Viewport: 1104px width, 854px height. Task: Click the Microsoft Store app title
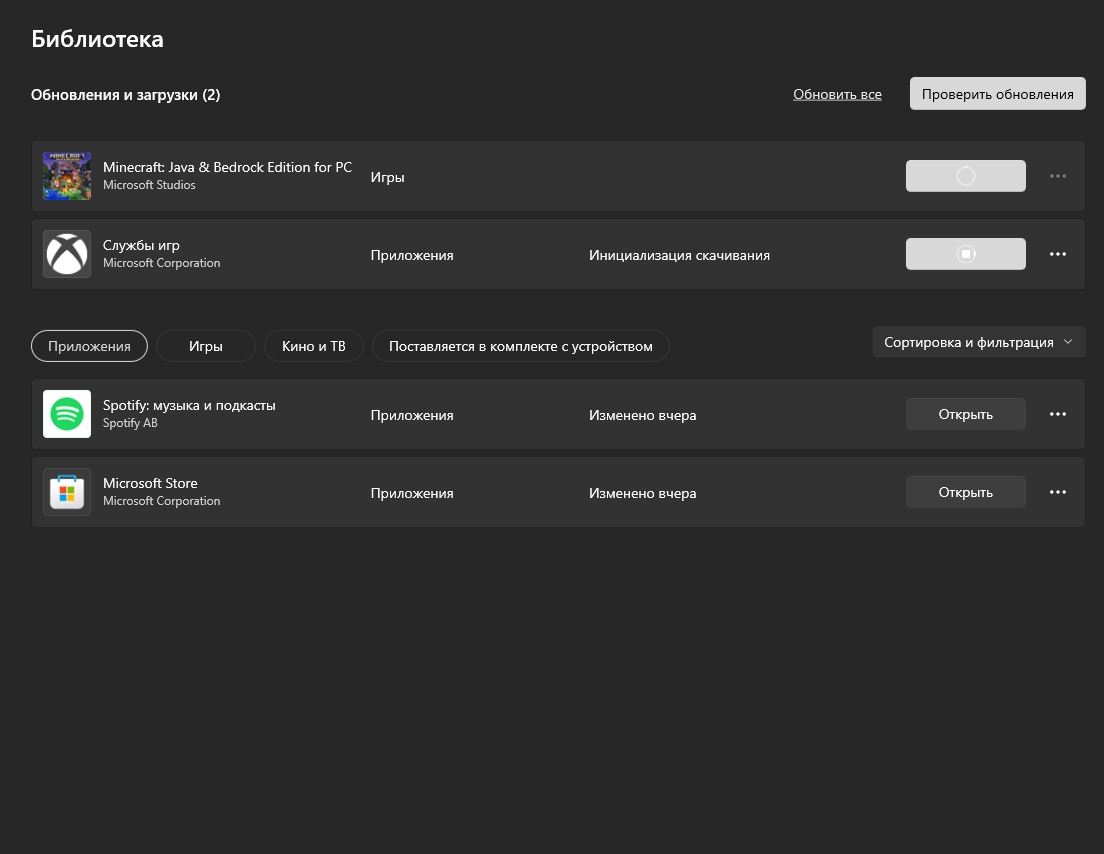click(x=150, y=483)
